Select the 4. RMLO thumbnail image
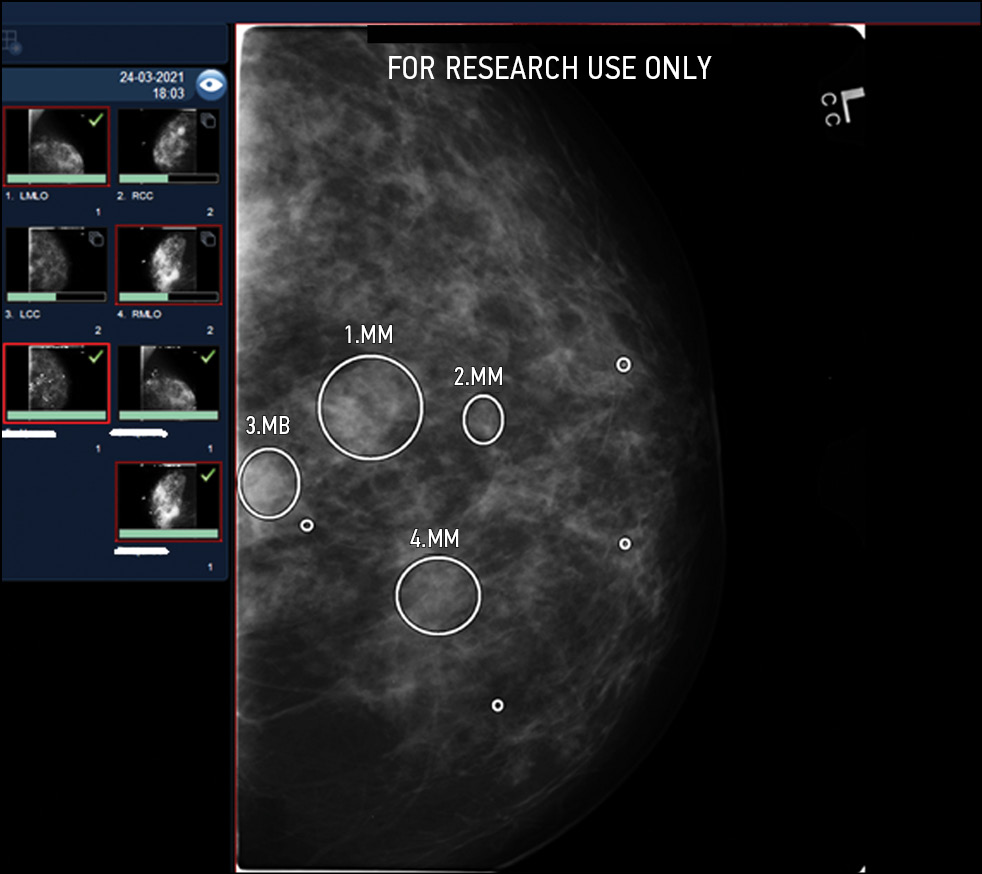Screen dimensions: 982x874 [168, 260]
